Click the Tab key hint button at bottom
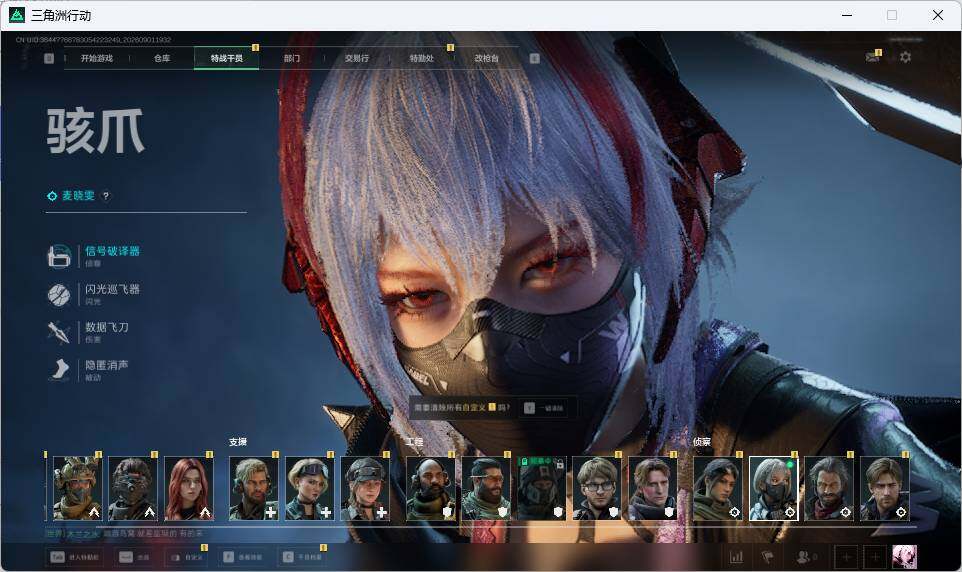962x572 pixels. tap(74, 557)
